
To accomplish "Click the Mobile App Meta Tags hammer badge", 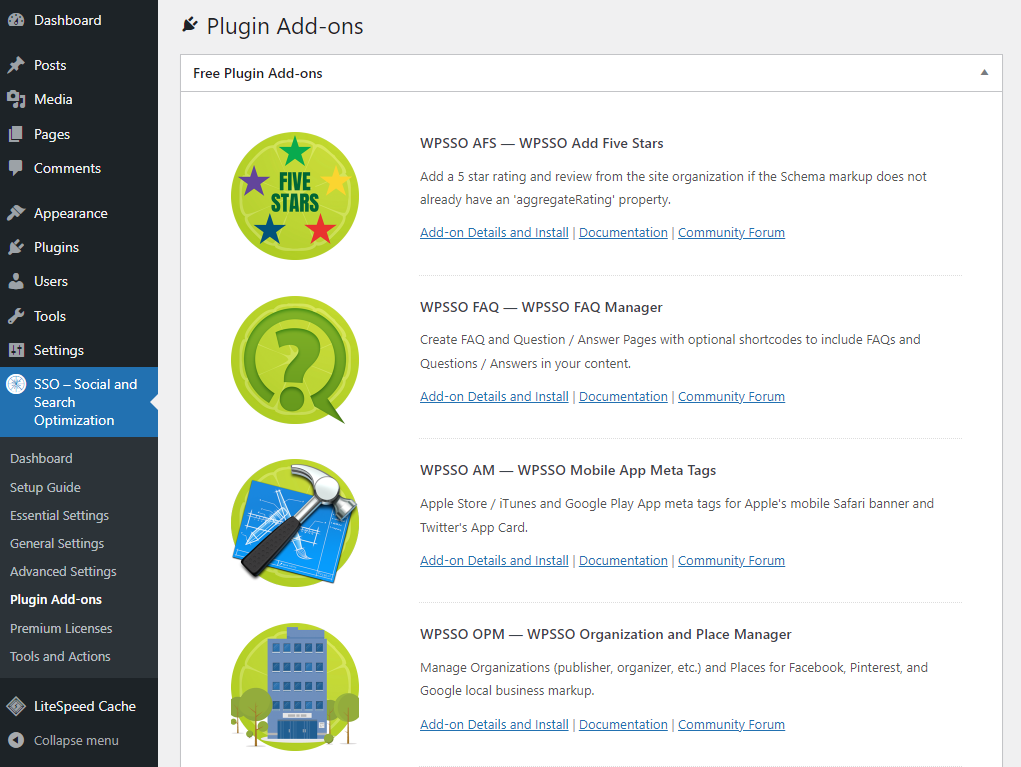I will pyautogui.click(x=295, y=523).
